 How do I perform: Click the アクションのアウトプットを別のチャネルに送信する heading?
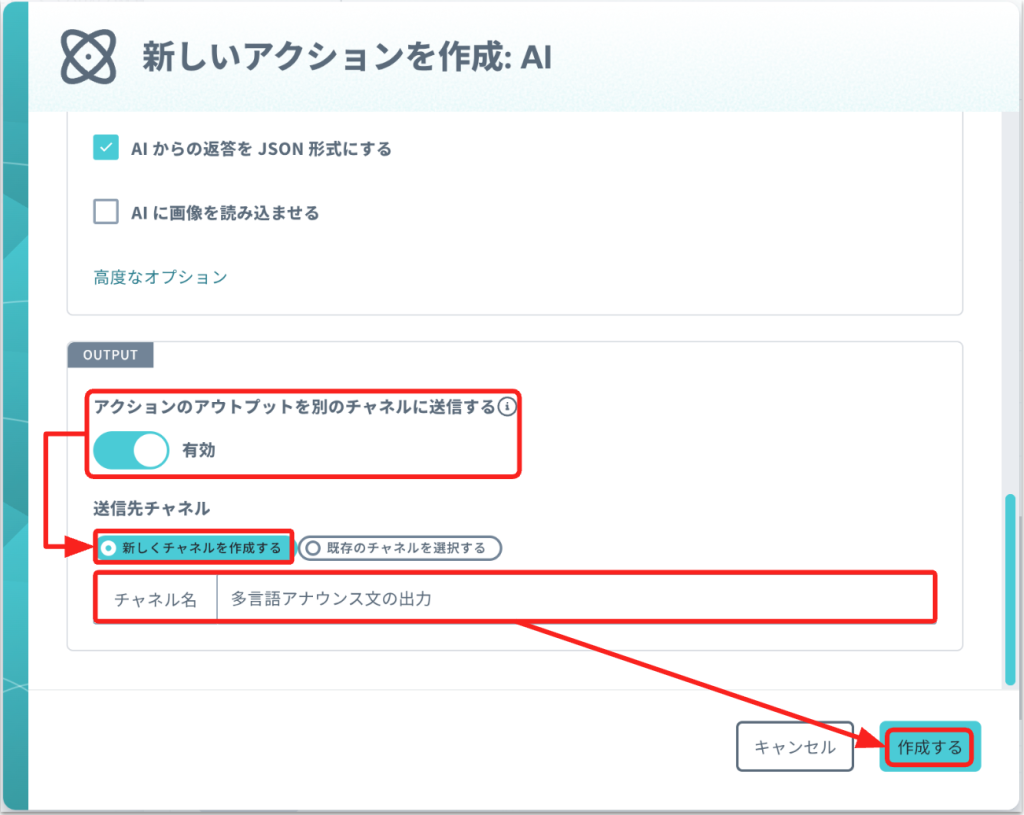295,407
